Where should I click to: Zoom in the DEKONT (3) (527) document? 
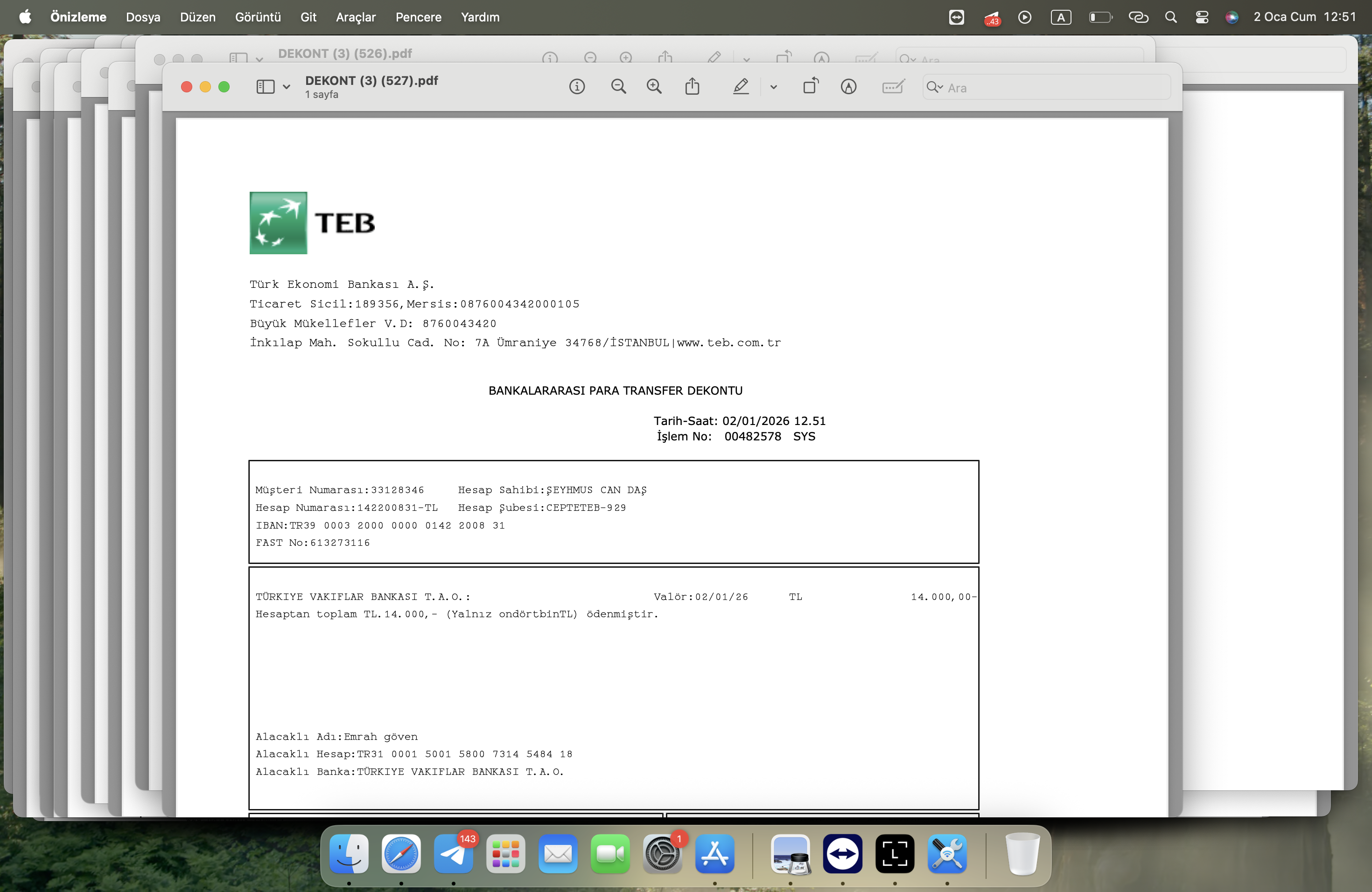click(x=654, y=87)
